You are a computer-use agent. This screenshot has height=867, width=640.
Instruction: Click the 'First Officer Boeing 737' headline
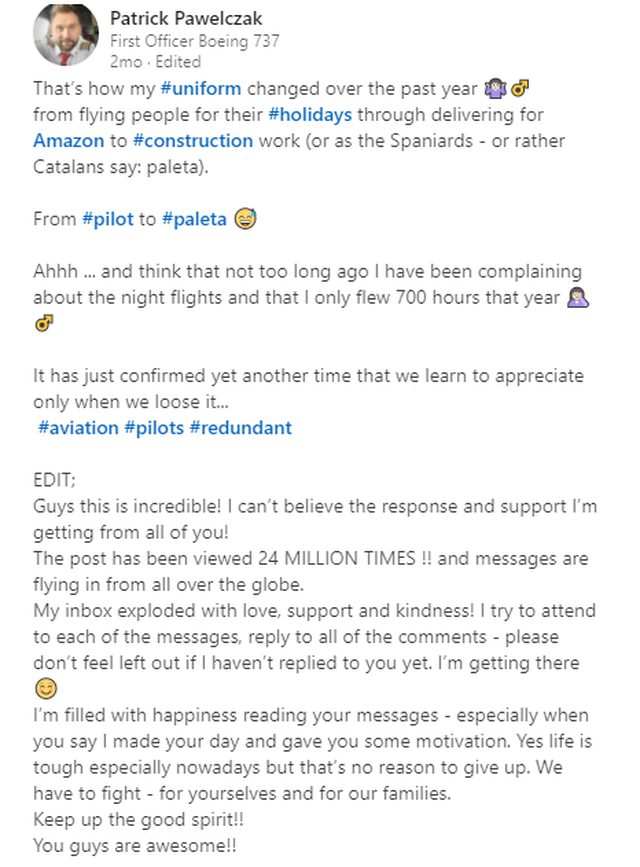click(x=195, y=41)
